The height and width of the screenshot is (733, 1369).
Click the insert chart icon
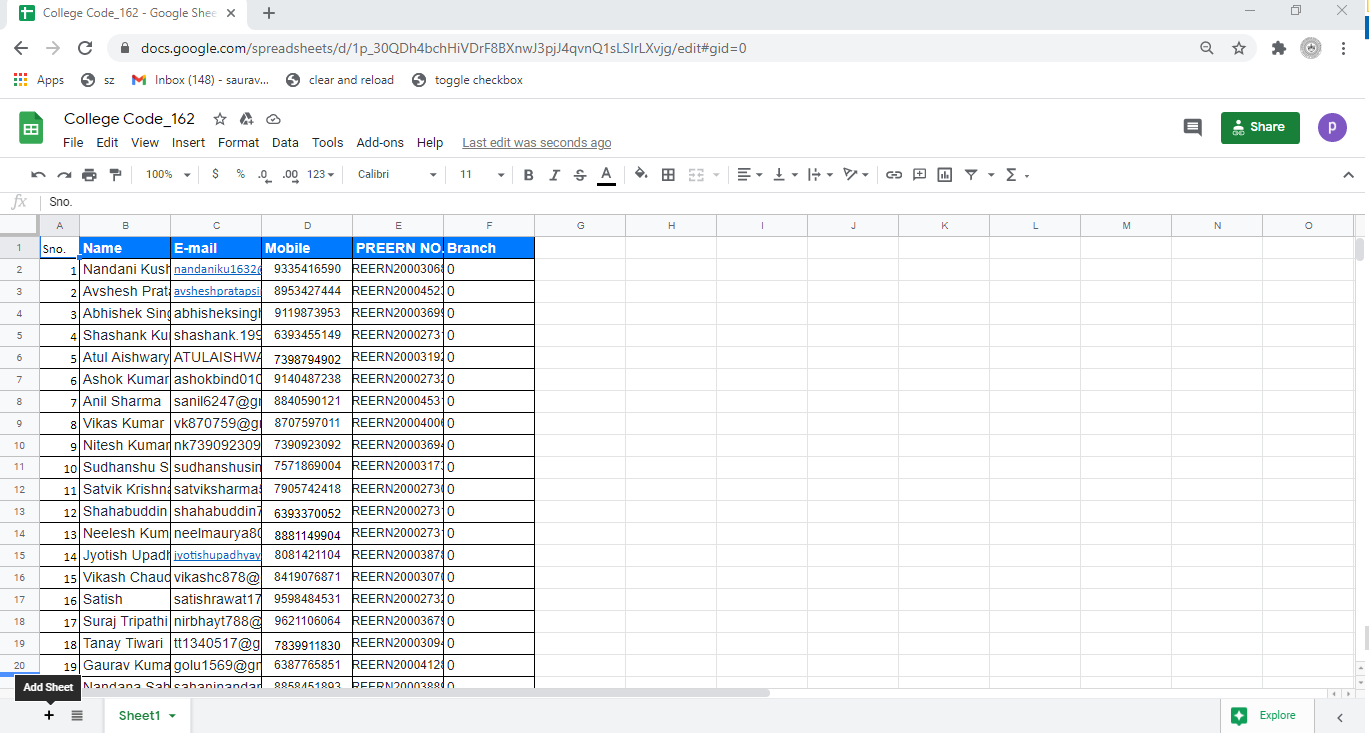pos(945,174)
